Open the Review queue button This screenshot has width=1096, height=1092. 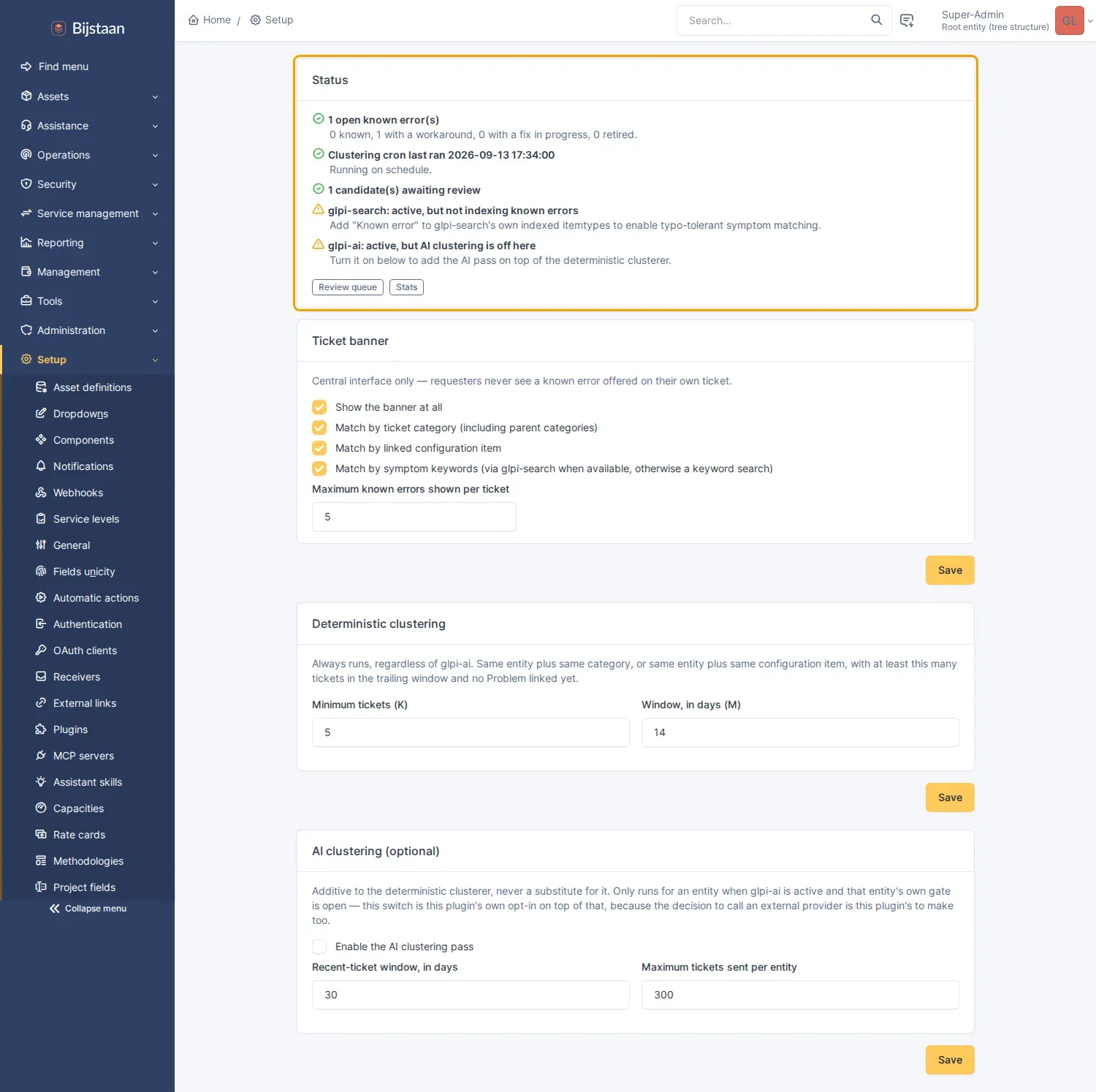point(348,287)
